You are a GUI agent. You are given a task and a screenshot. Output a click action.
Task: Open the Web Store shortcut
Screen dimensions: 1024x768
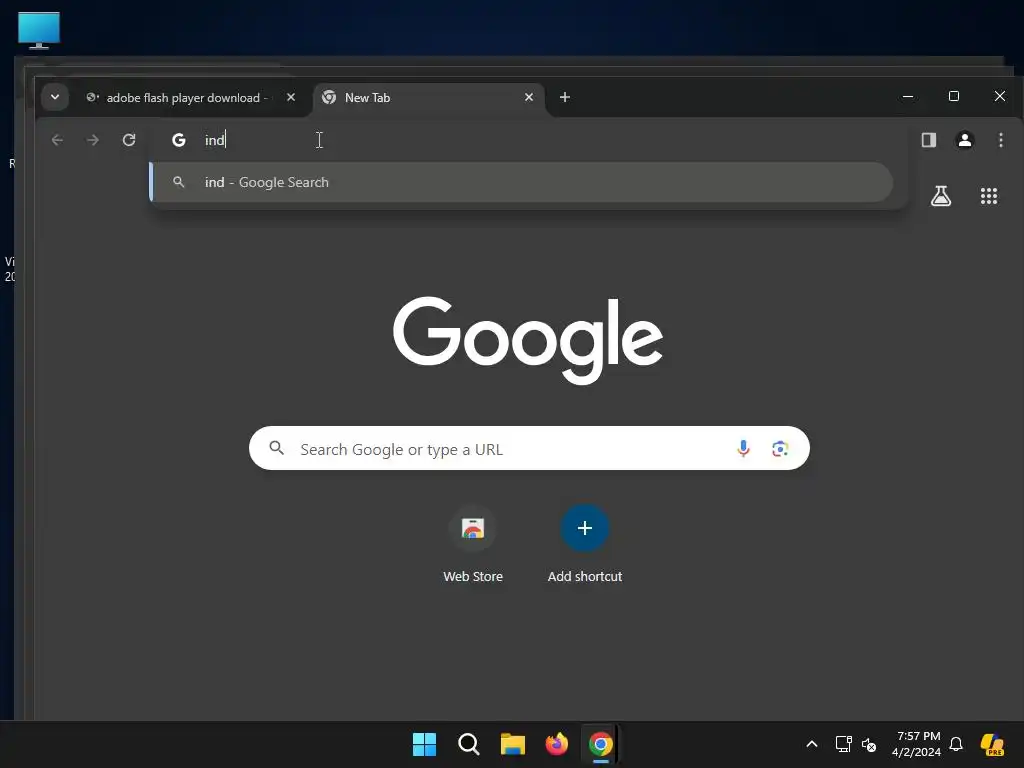[473, 545]
